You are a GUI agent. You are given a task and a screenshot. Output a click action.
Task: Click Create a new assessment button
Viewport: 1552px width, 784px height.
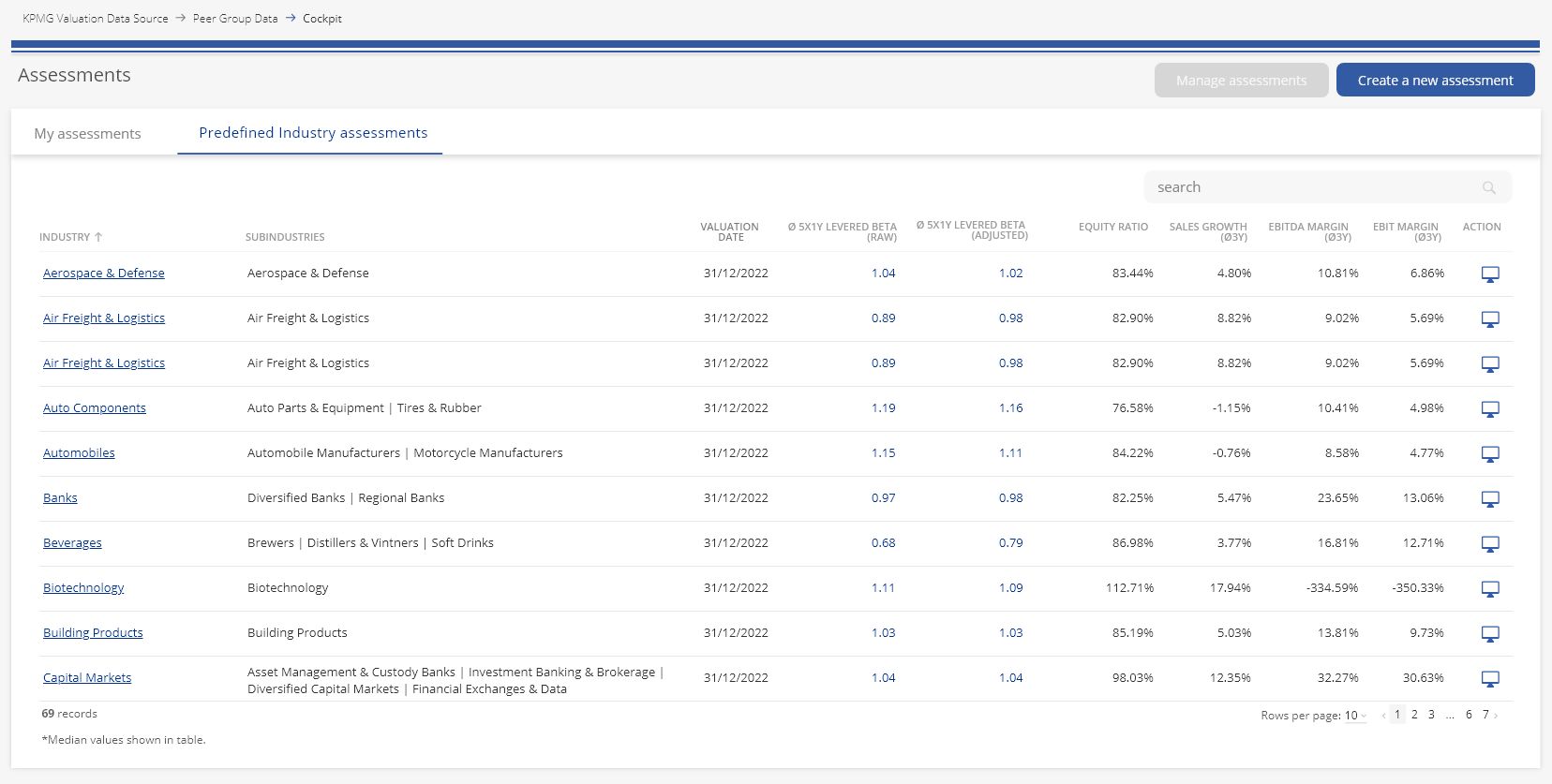pos(1435,81)
